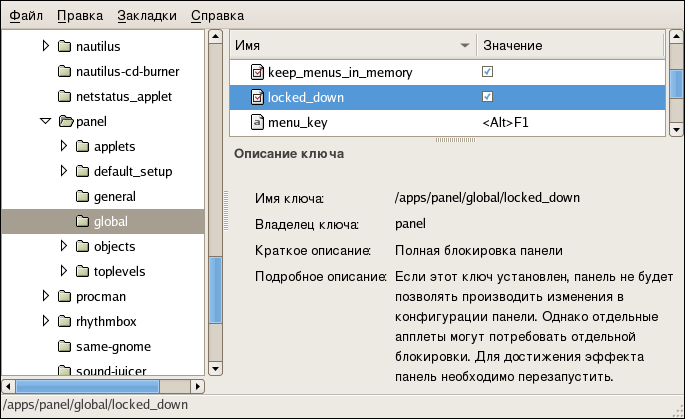Open the Закладки menu

(146, 16)
